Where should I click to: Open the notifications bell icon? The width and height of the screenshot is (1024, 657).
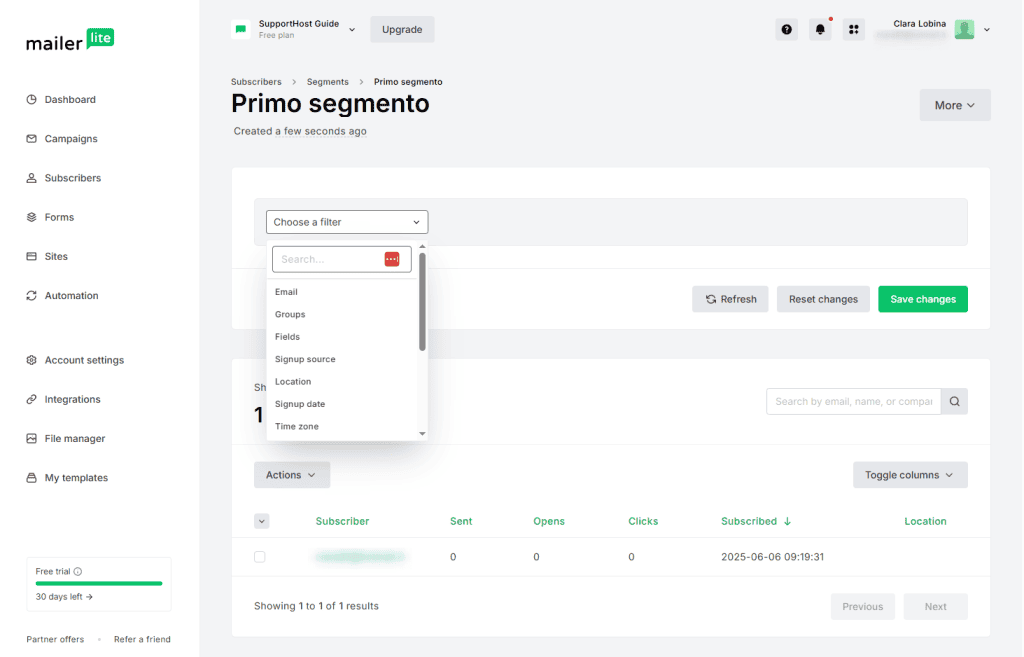coord(820,29)
